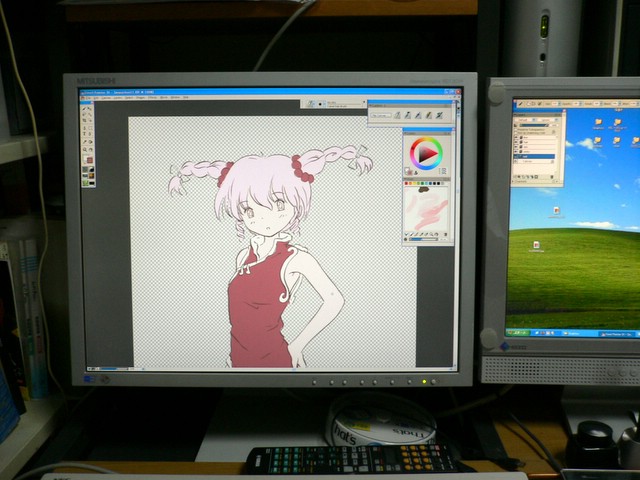This screenshot has height=480, width=640.
Task: Select the Dropper tool in the toolbox
Action: click(84, 142)
